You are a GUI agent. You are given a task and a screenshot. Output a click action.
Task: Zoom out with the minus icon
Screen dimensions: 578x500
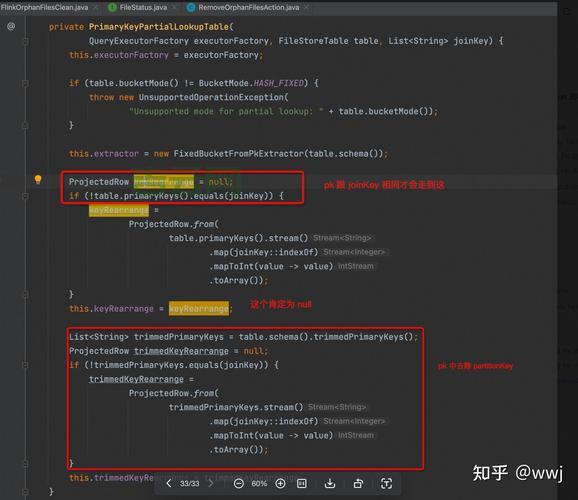[239, 483]
